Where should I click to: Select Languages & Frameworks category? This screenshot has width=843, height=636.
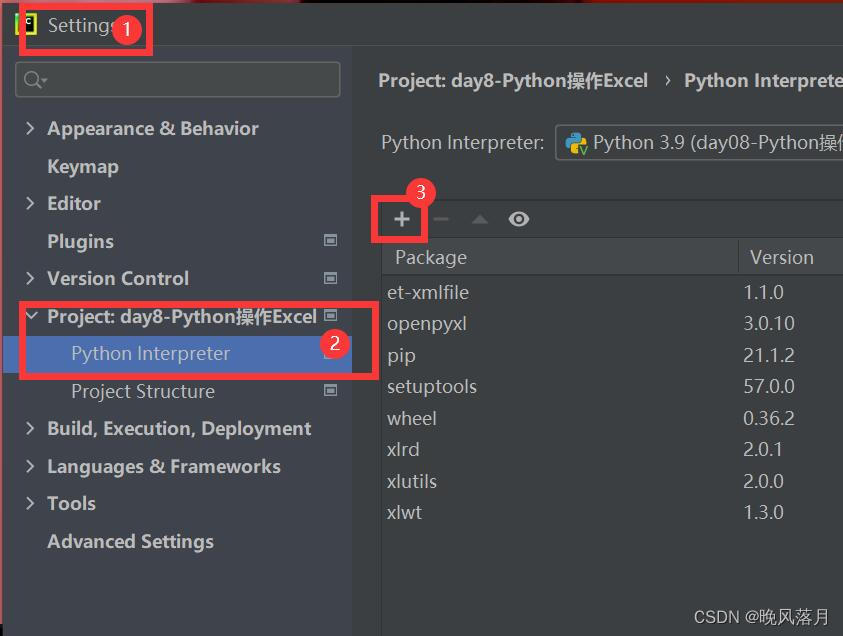(x=164, y=466)
